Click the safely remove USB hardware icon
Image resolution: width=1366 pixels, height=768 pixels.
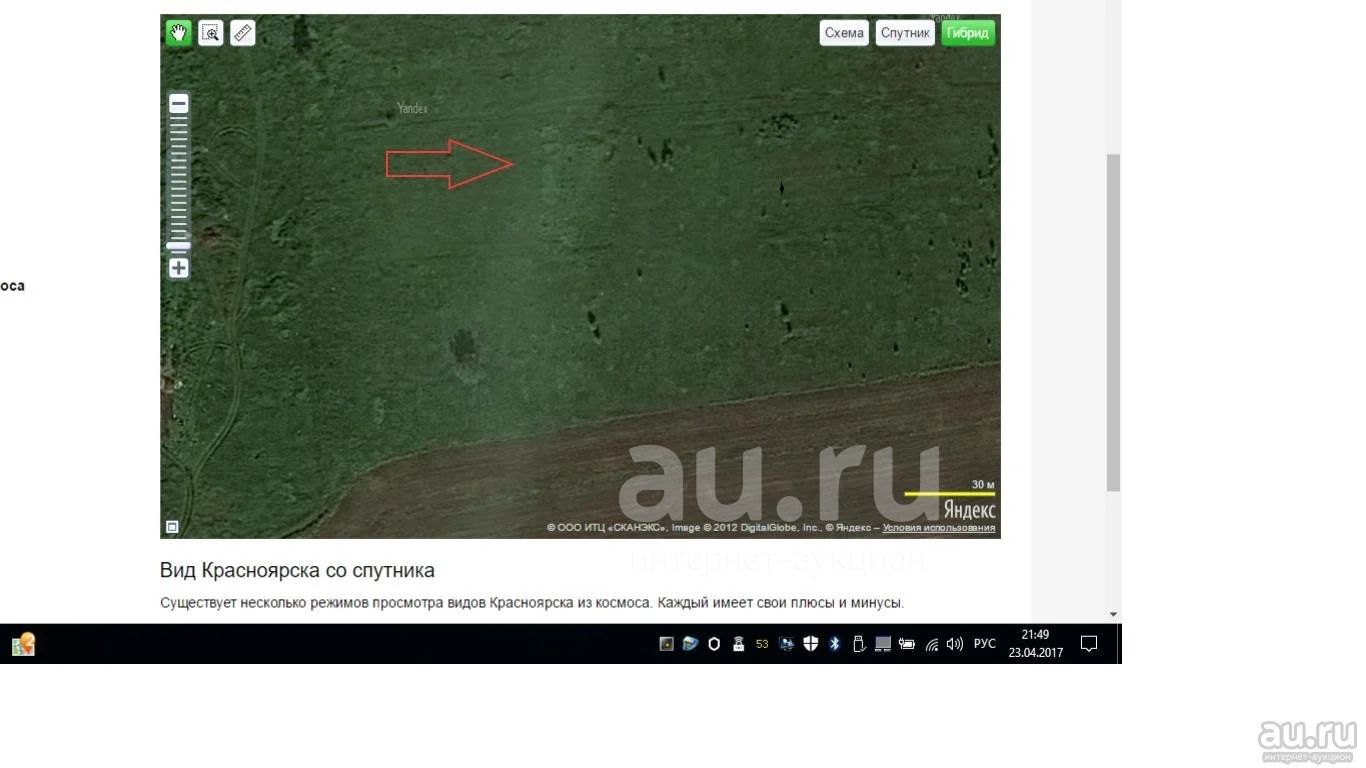tap(858, 644)
